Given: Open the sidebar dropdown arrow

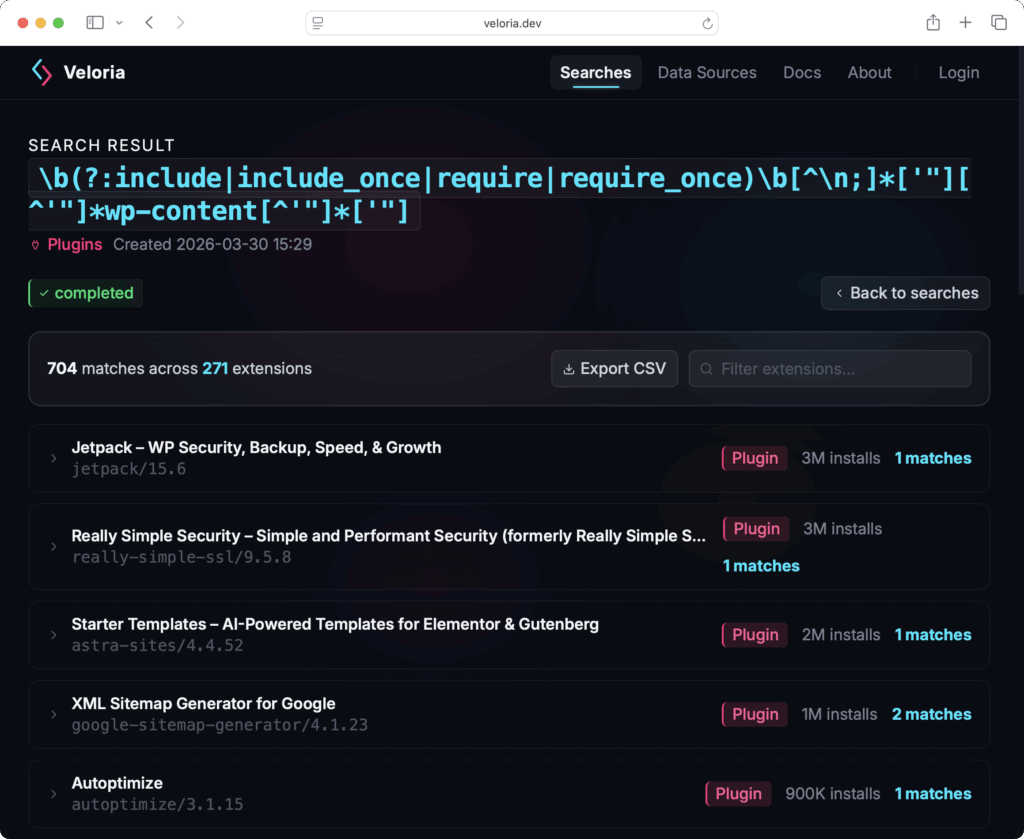Looking at the screenshot, I should [120, 22].
